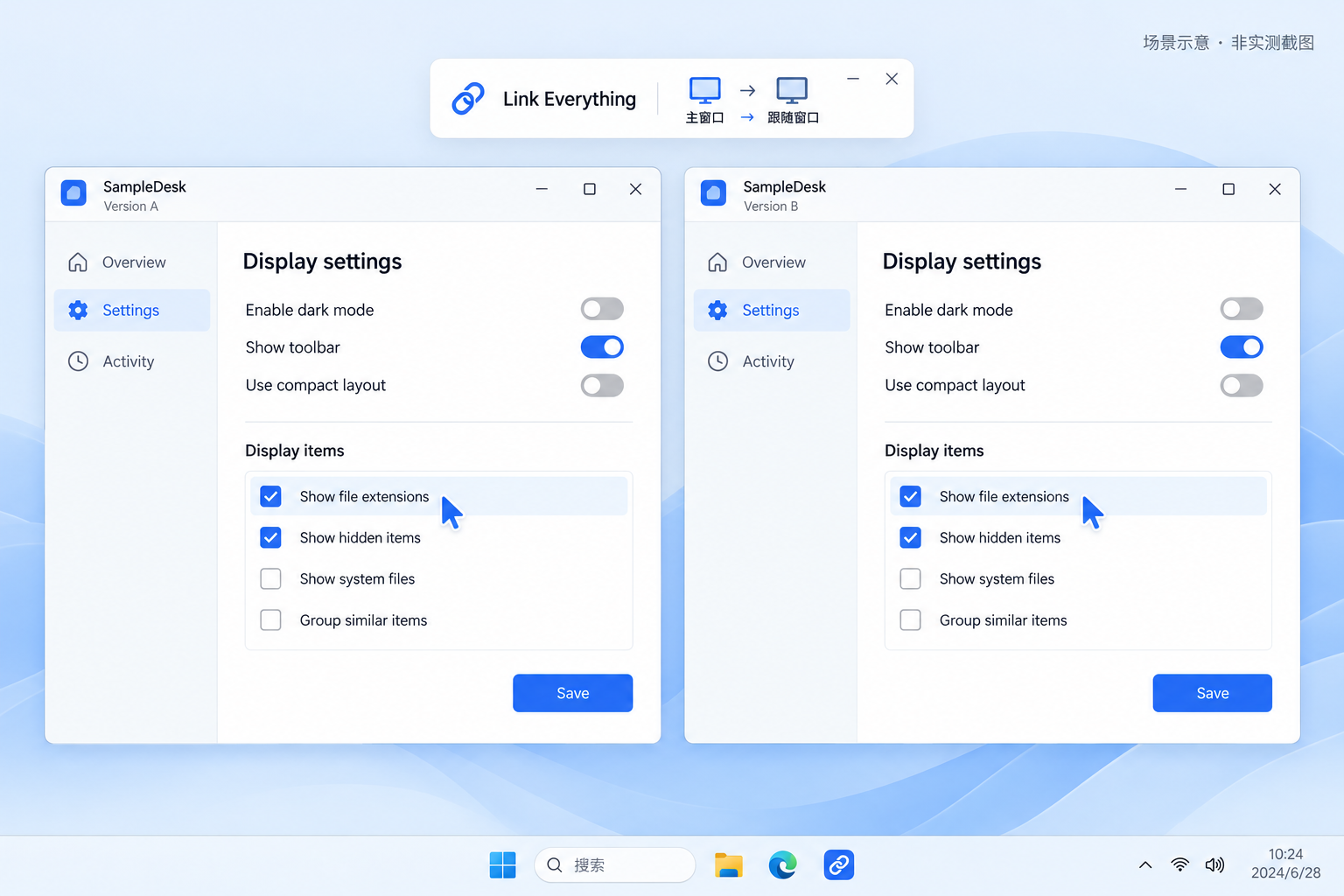1344x896 pixels.
Task: Click the Link Everything chain logo icon
Action: (468, 99)
